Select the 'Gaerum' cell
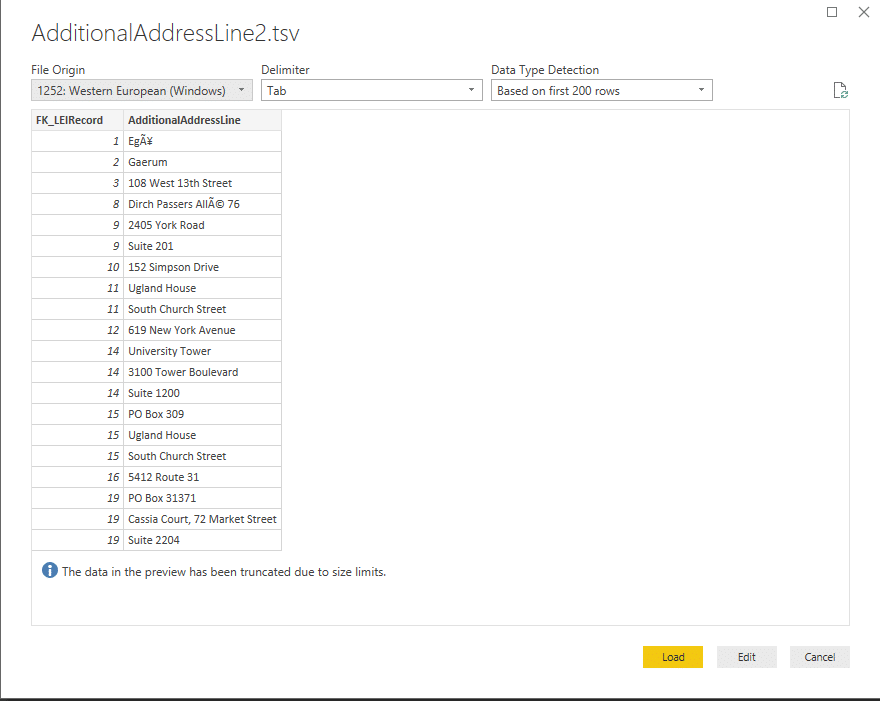 click(x=202, y=162)
